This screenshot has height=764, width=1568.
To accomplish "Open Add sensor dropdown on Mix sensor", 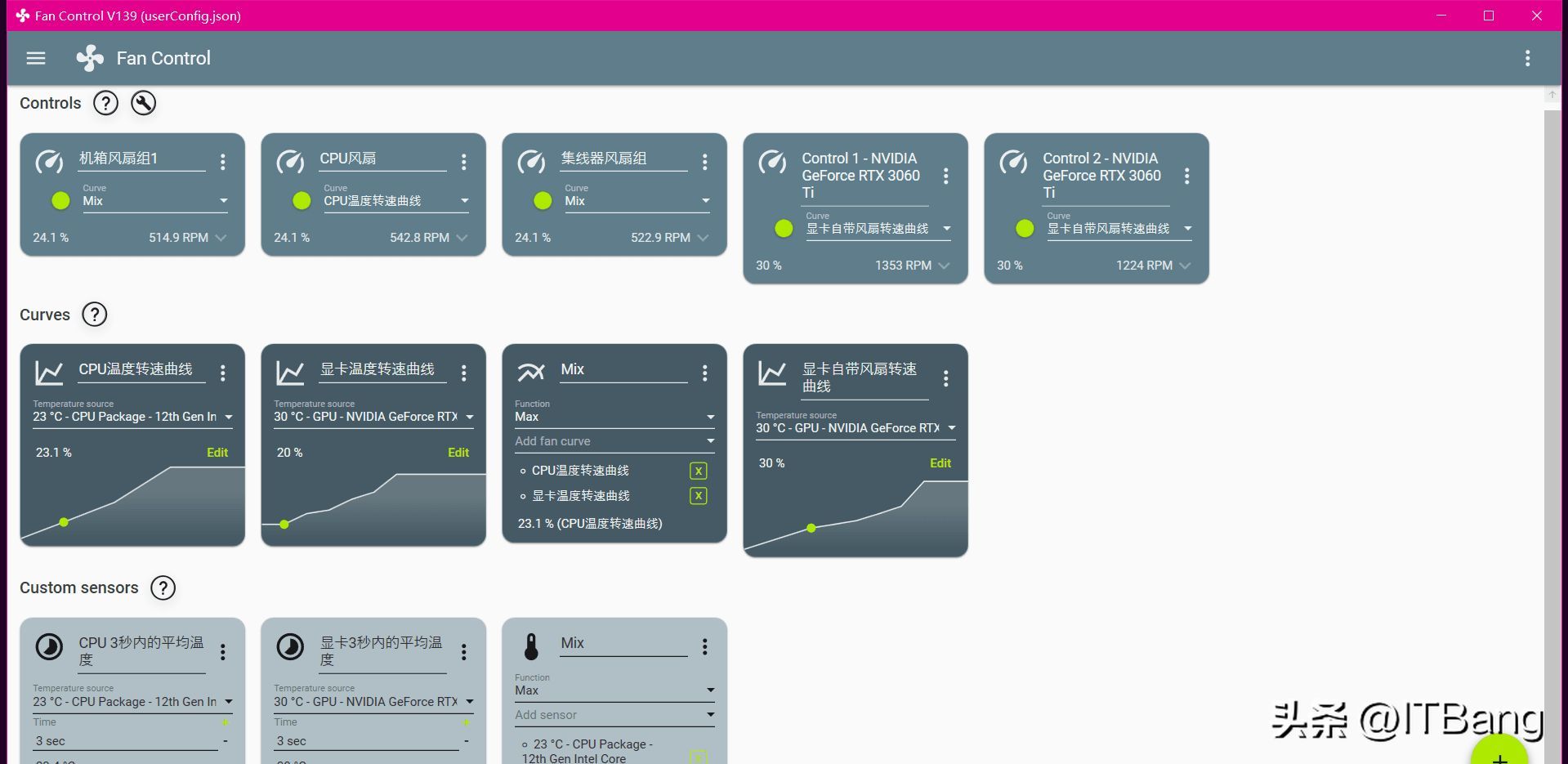I will click(614, 715).
